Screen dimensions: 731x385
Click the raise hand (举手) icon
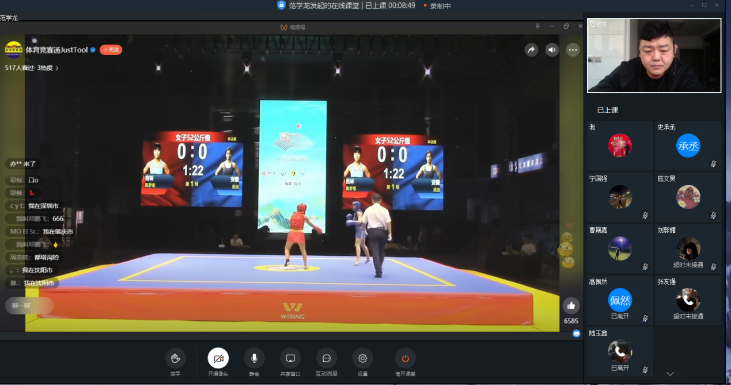(175, 358)
